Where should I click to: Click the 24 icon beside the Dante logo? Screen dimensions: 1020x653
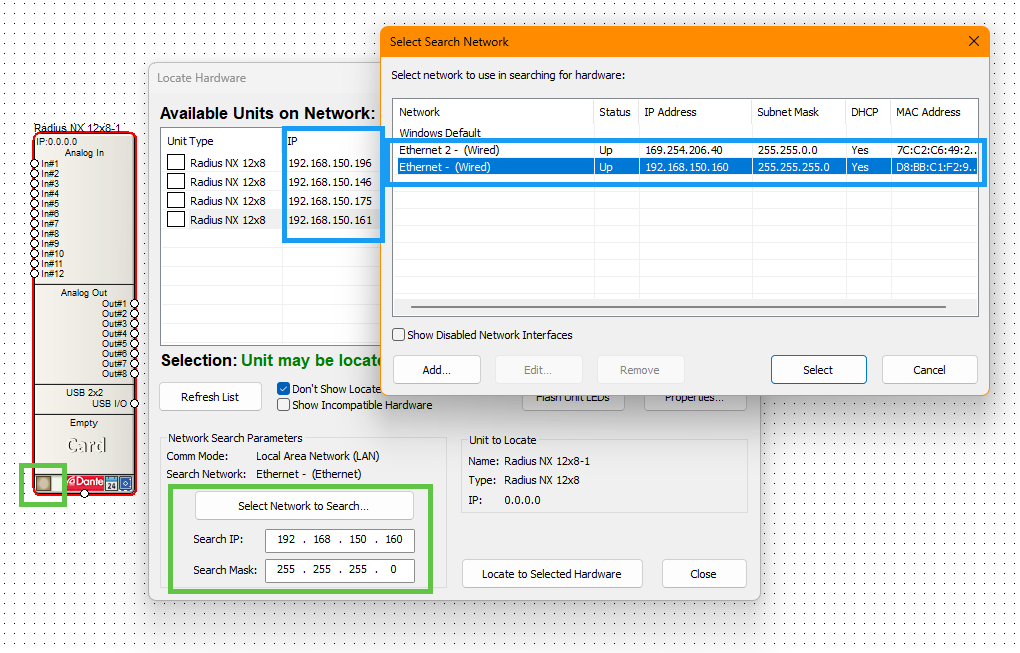click(x=112, y=484)
